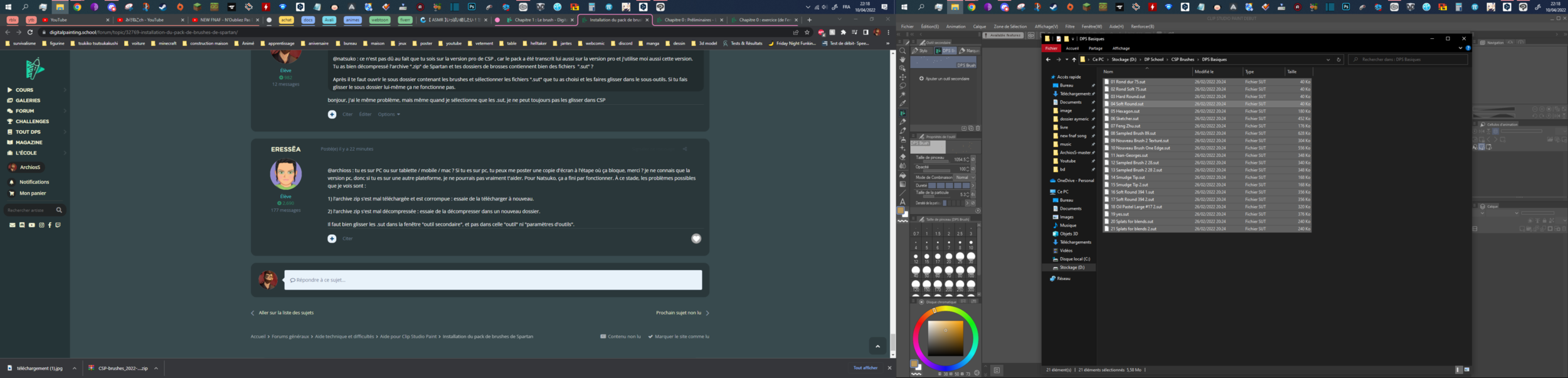Select the Stylo sub tool group tab
The image size is (1568, 378).
point(921,51)
